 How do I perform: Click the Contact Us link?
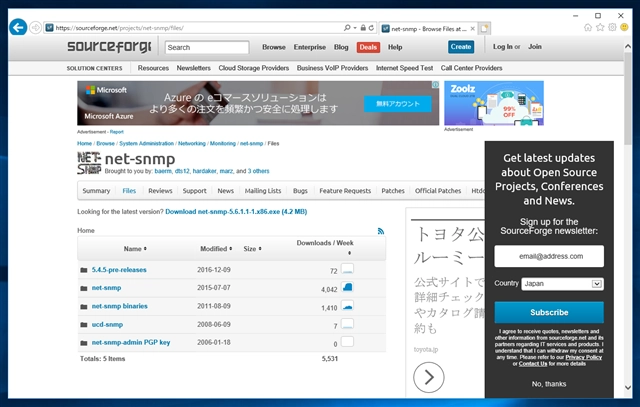[x=533, y=364]
